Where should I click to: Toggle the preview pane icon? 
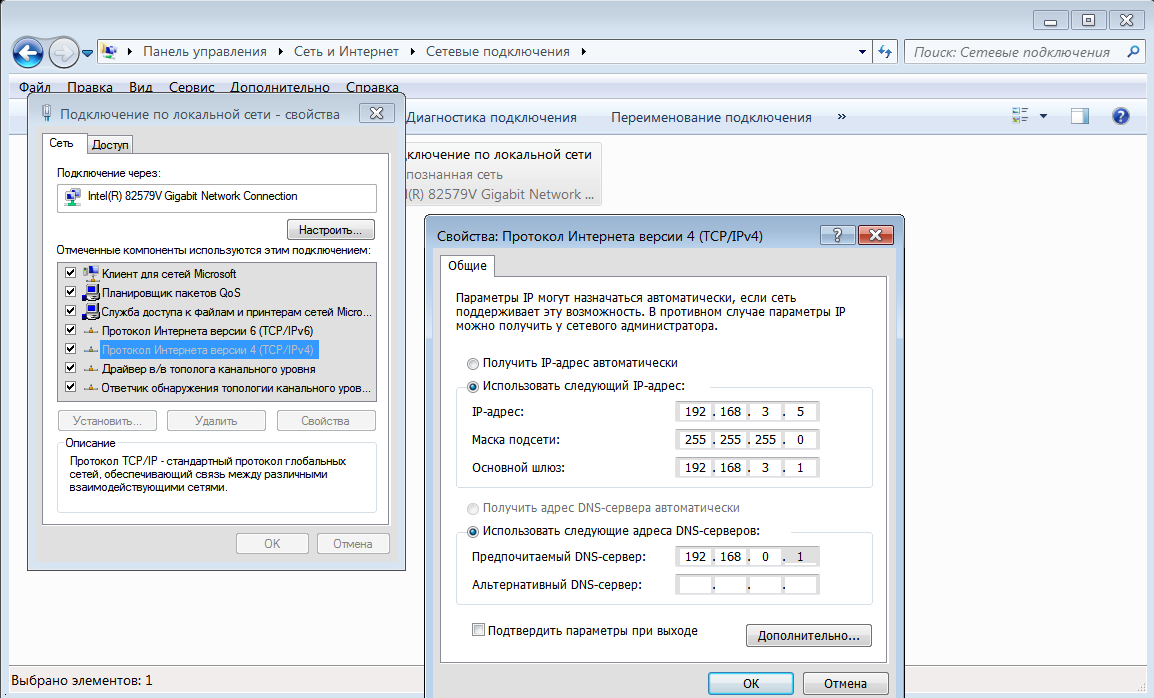pyautogui.click(x=1079, y=117)
